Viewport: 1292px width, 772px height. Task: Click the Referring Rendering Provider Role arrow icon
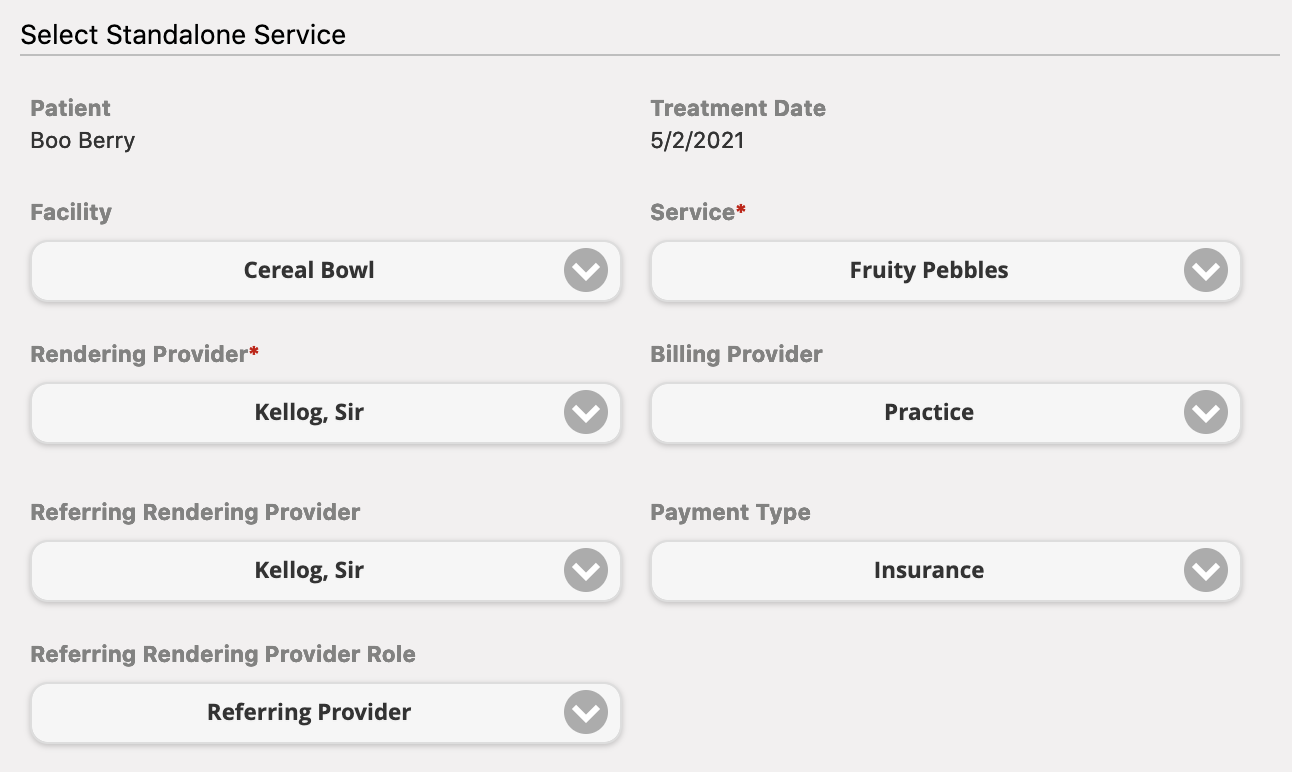coord(585,713)
